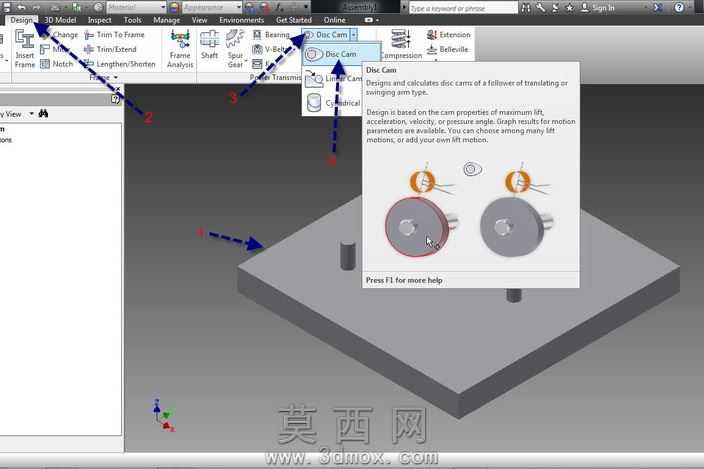The height and width of the screenshot is (469, 704).
Task: Click the wrench key icon in title bar
Action: point(541,8)
